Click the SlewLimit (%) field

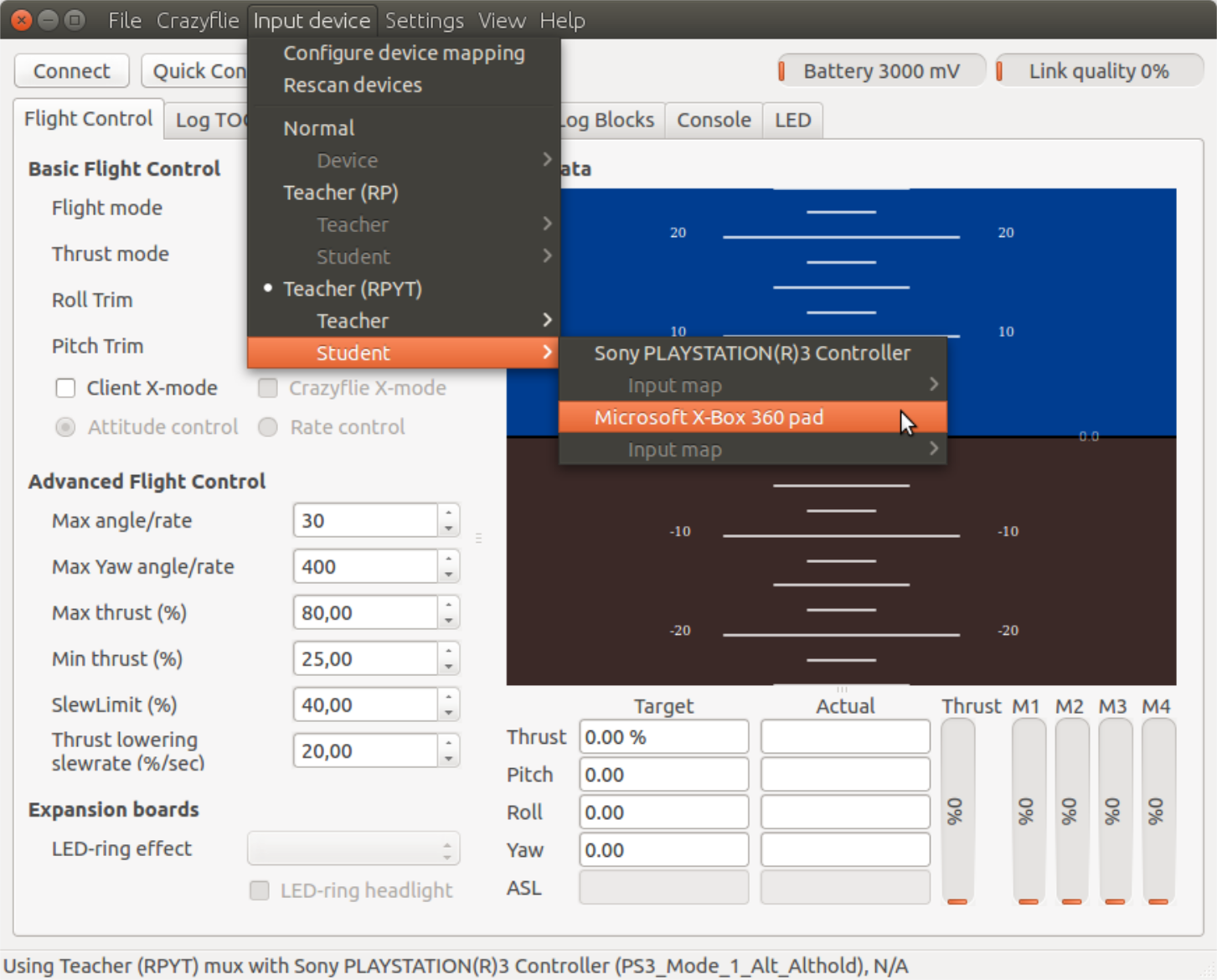[x=366, y=704]
